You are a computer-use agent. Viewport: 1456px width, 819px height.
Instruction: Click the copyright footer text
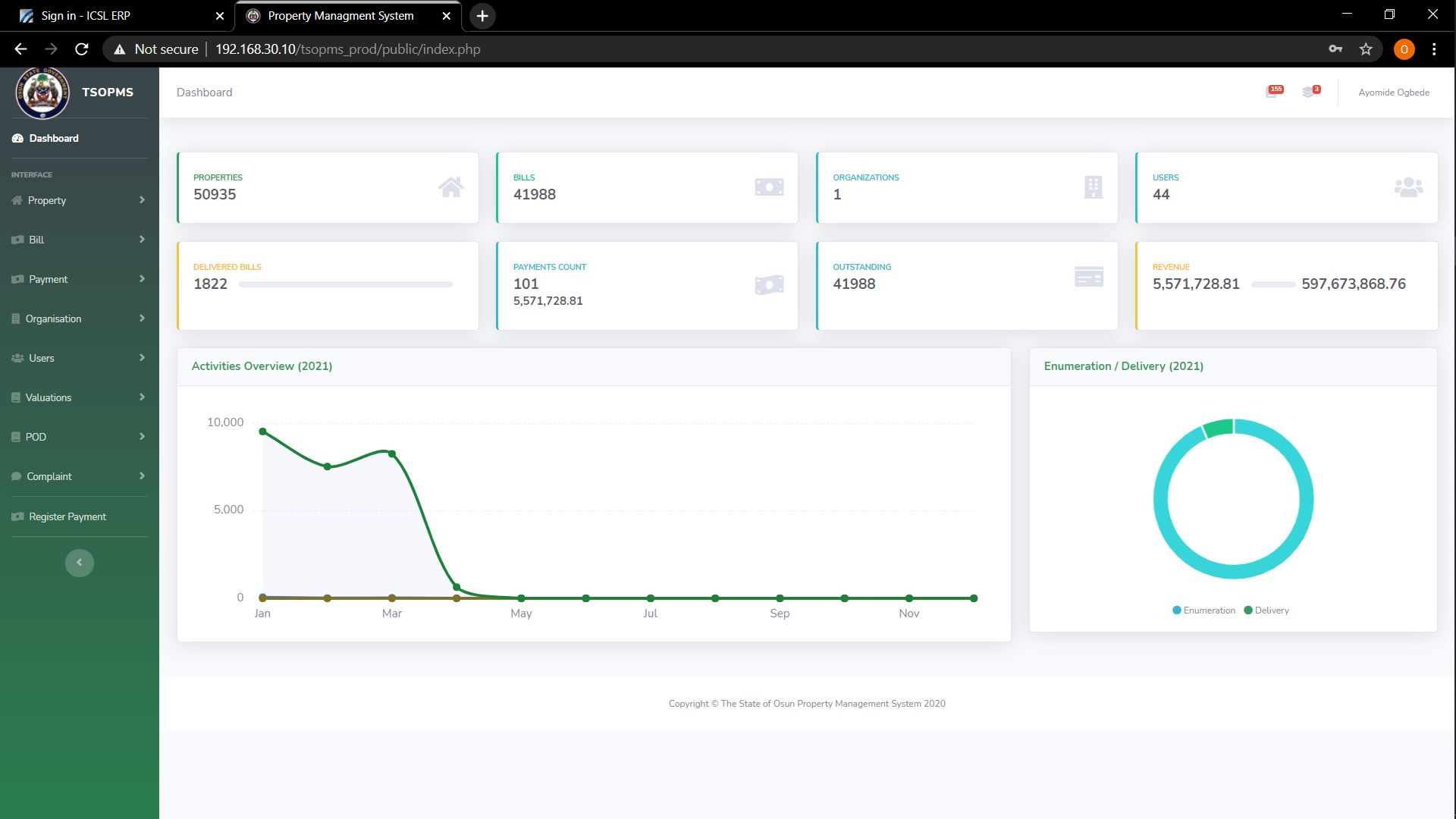tap(807, 704)
